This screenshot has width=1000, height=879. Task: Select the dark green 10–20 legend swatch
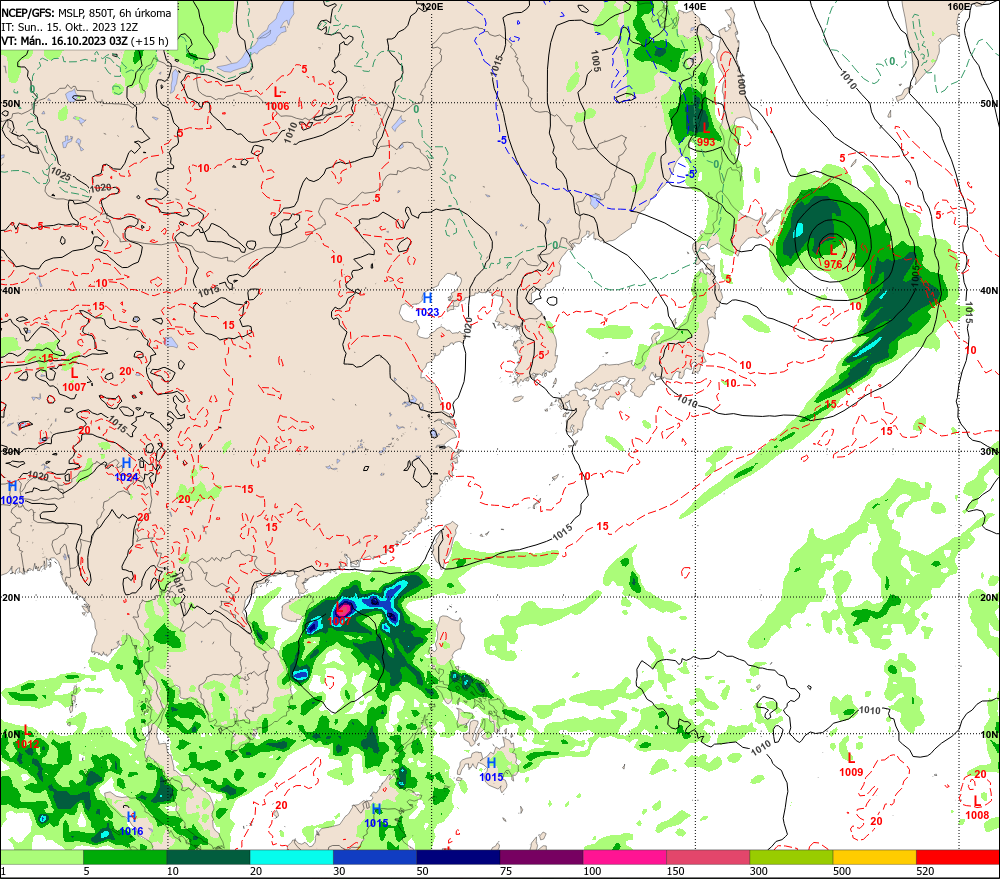(208, 857)
